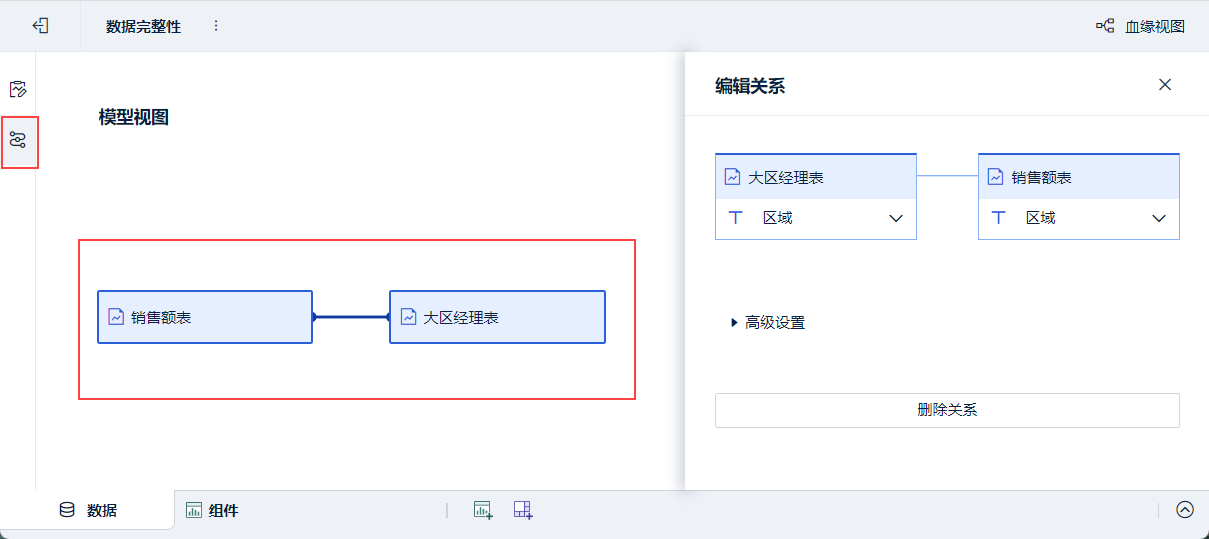This screenshot has width=1209, height=539.
Task: Select the 大区经理表 node in model view
Action: pyautogui.click(x=497, y=317)
